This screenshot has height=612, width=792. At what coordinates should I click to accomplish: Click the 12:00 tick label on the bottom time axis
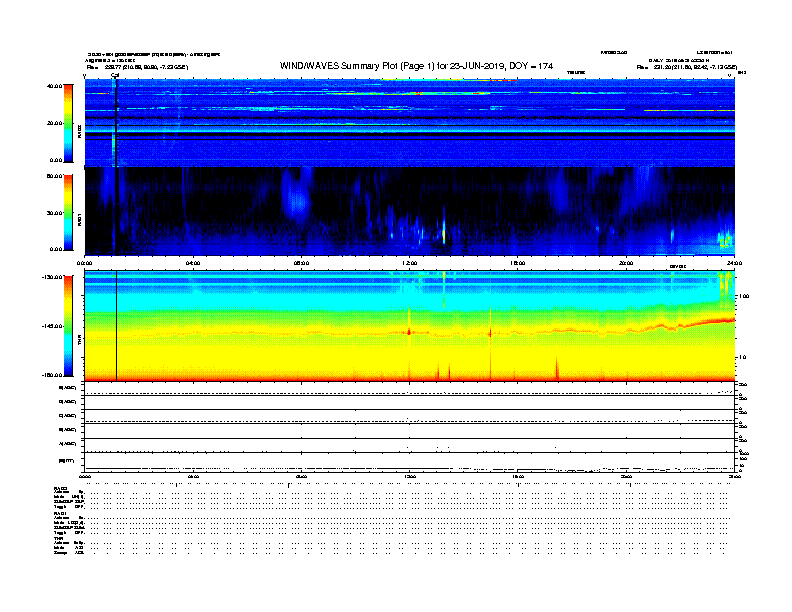click(410, 476)
